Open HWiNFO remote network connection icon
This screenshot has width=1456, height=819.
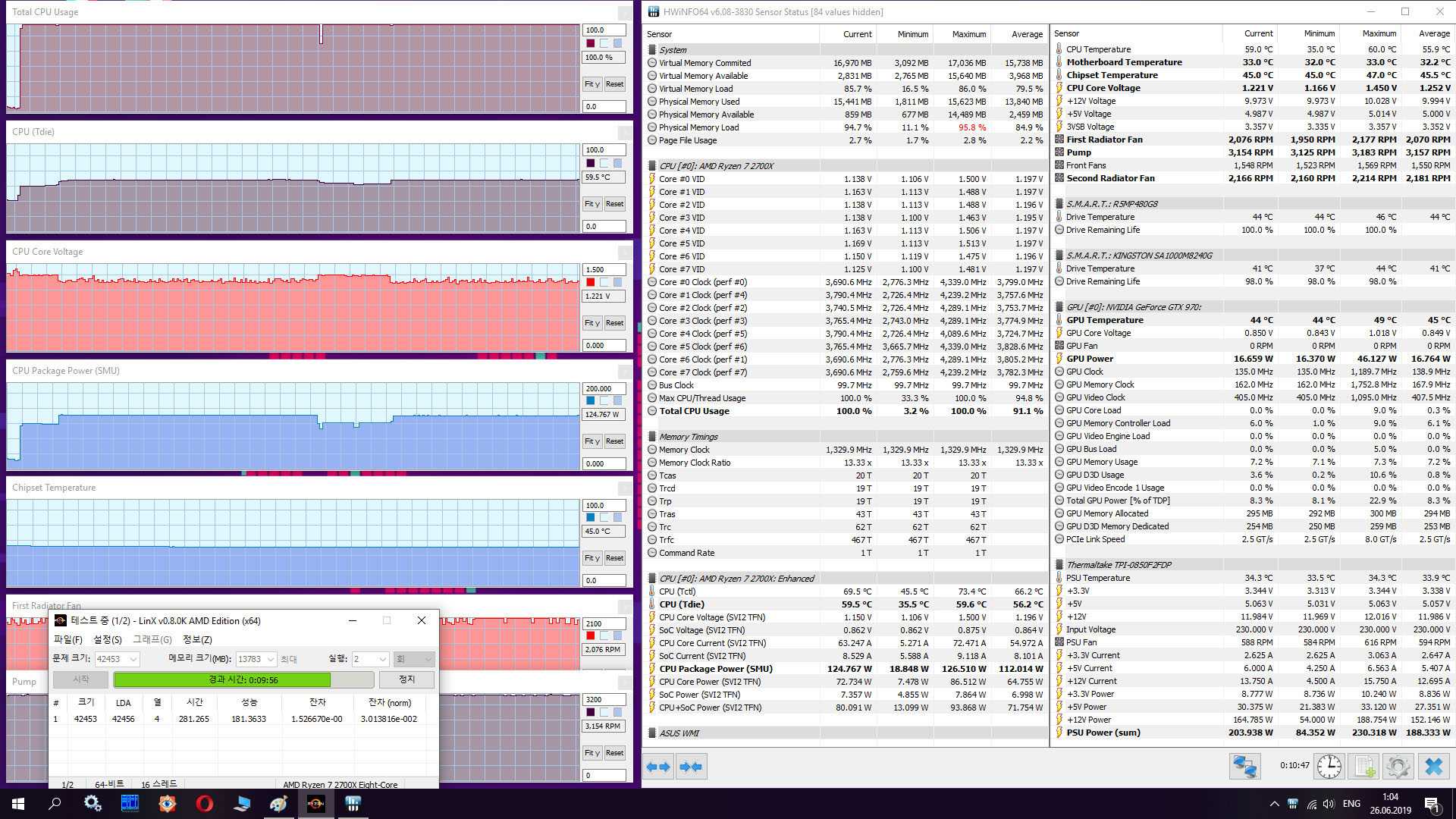pyautogui.click(x=1244, y=766)
